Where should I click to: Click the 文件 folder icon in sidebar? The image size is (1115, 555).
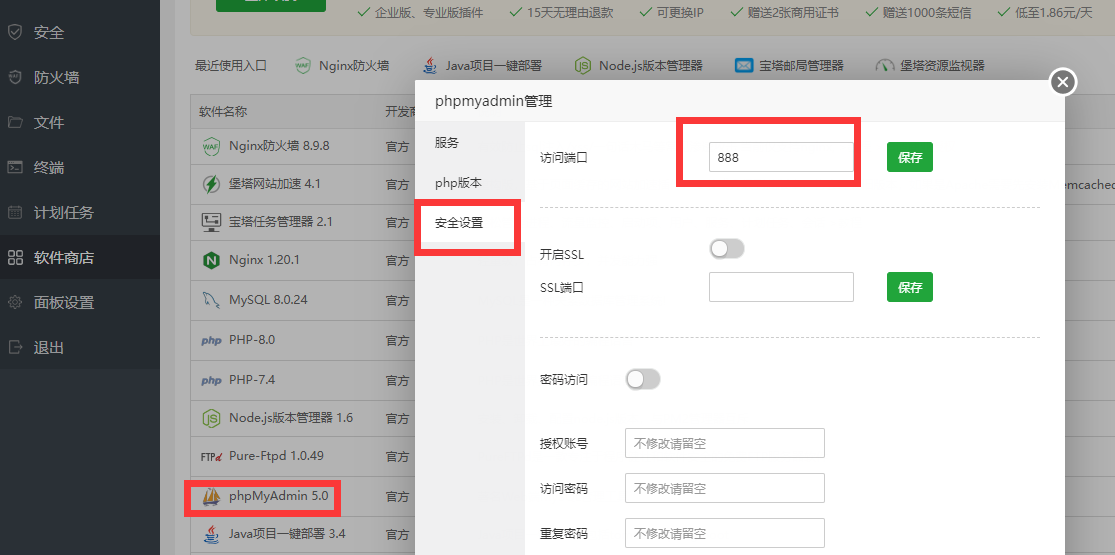(15, 122)
